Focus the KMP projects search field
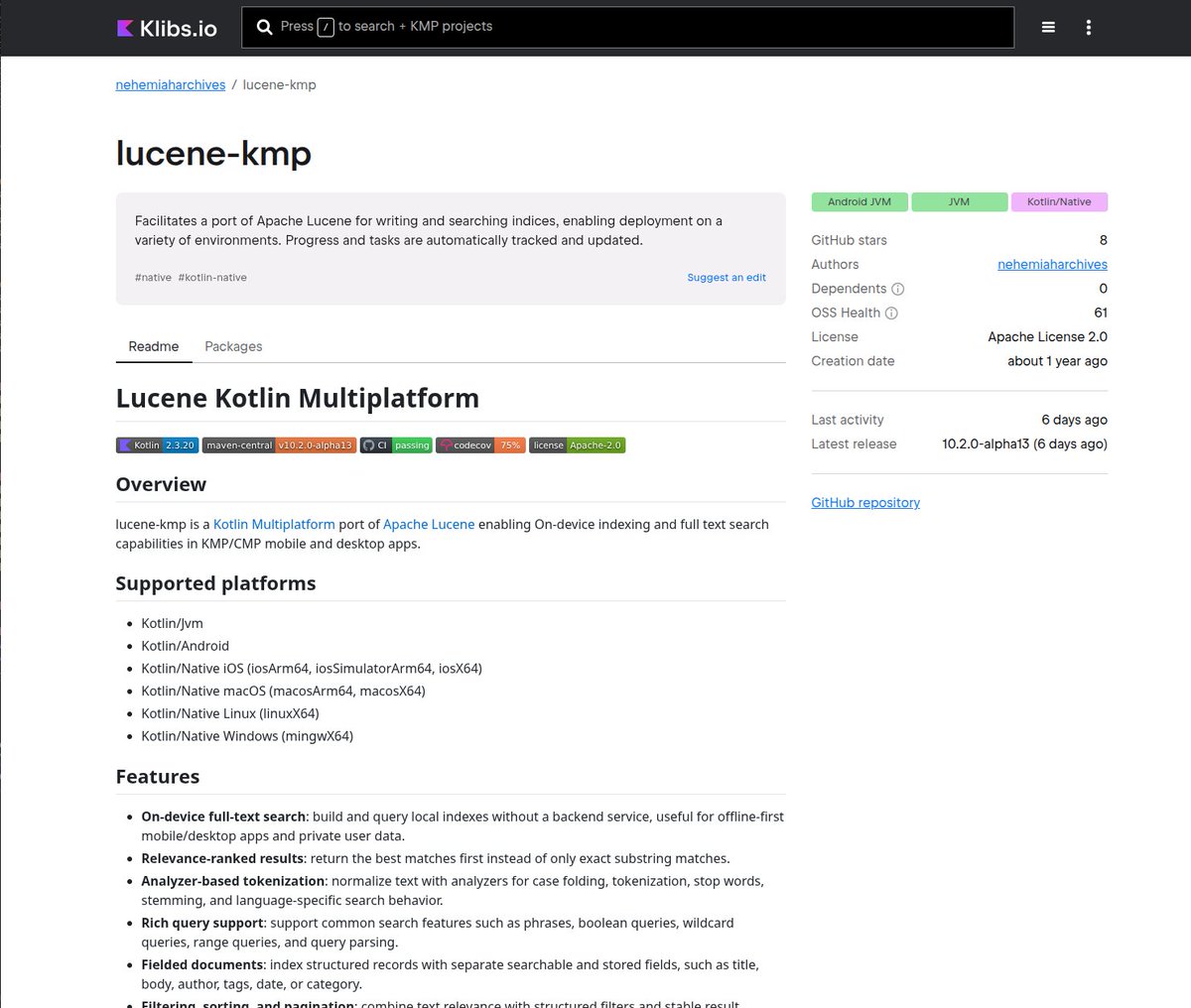The image size is (1191, 1008). (x=627, y=28)
